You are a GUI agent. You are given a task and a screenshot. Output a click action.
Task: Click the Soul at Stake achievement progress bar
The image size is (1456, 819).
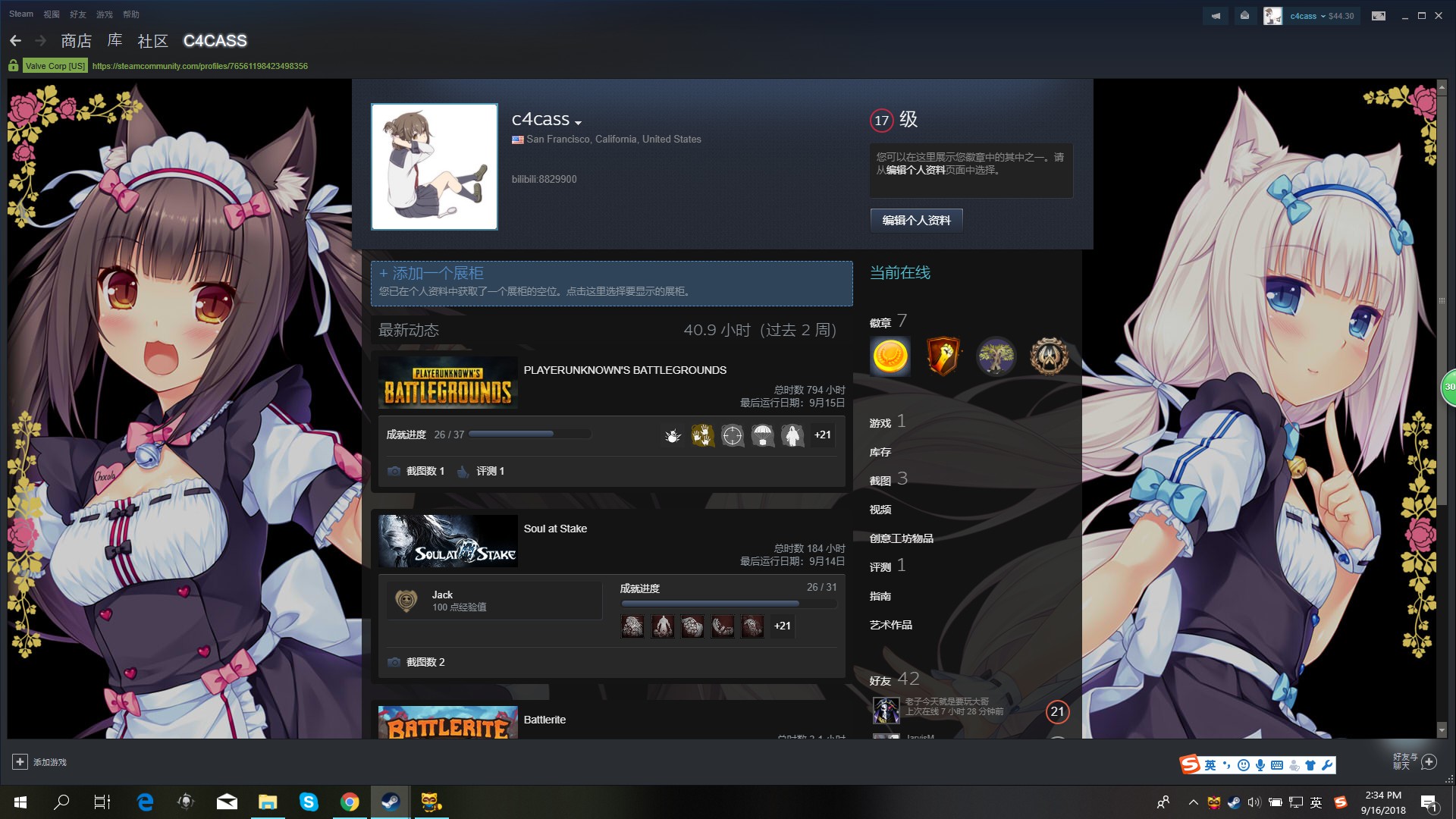tap(729, 604)
